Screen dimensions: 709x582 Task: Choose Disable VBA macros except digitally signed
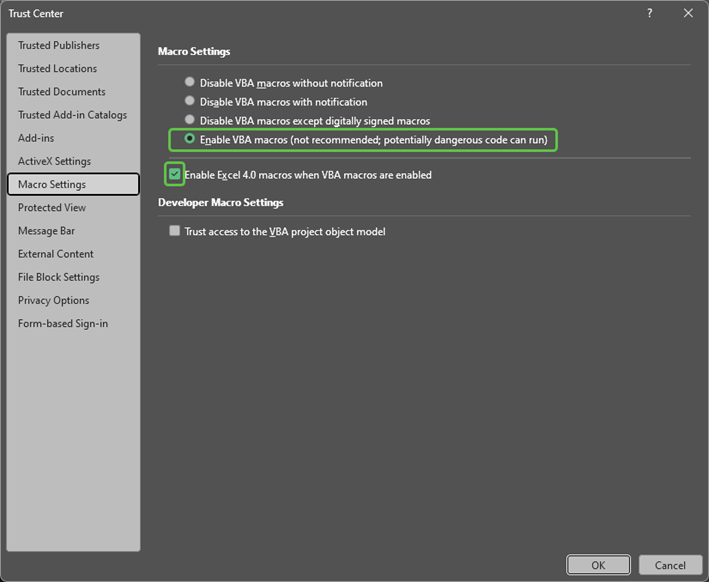coord(190,121)
